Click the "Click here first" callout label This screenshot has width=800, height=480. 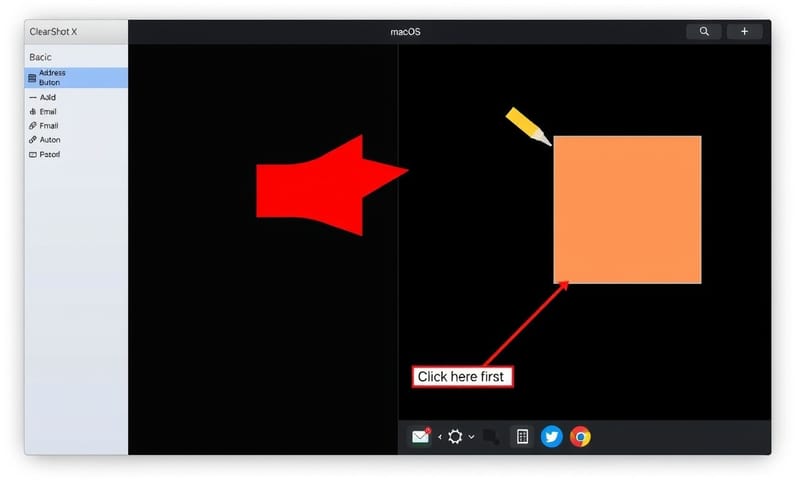point(463,377)
